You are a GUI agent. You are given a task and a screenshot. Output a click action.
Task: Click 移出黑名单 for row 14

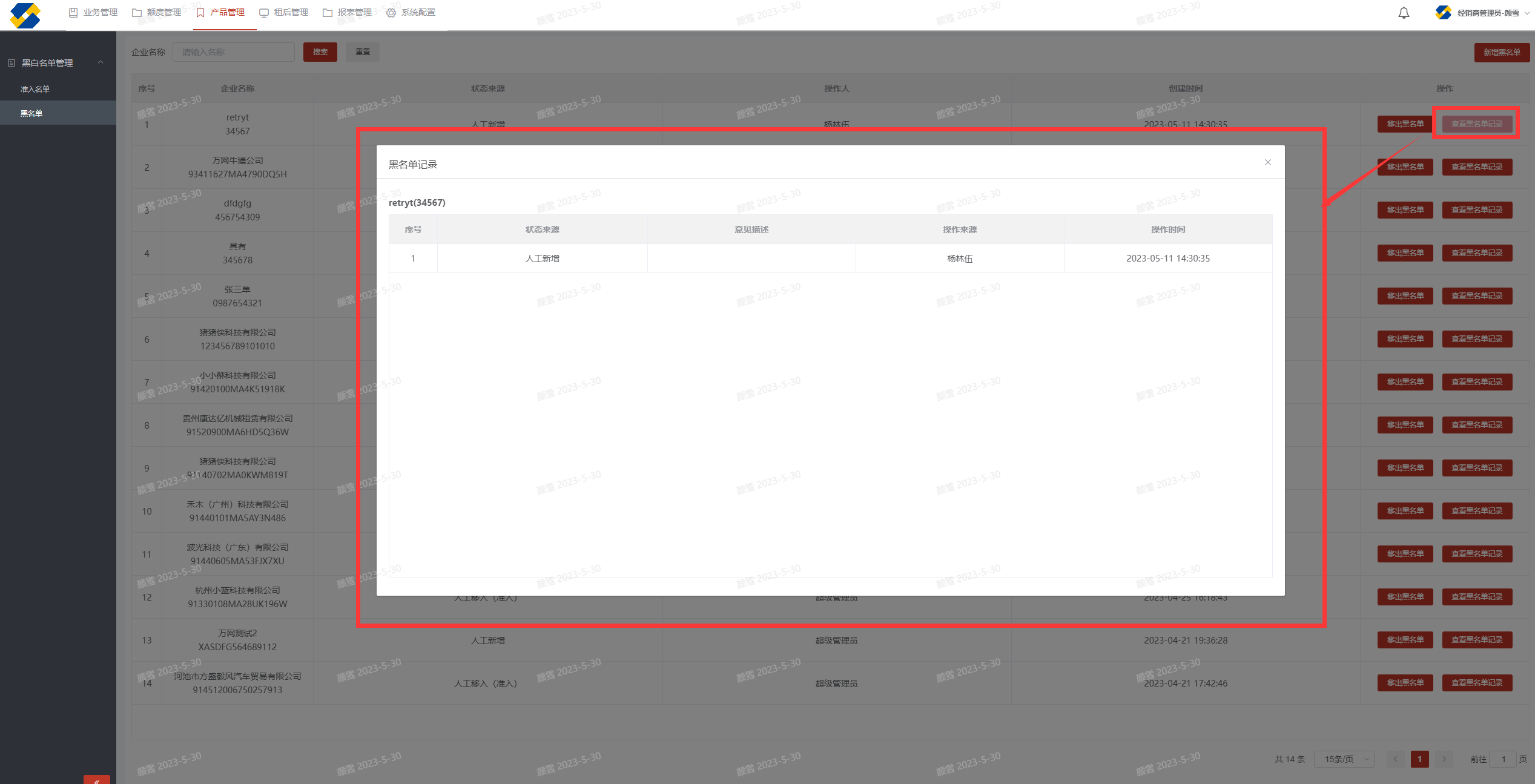click(1405, 683)
